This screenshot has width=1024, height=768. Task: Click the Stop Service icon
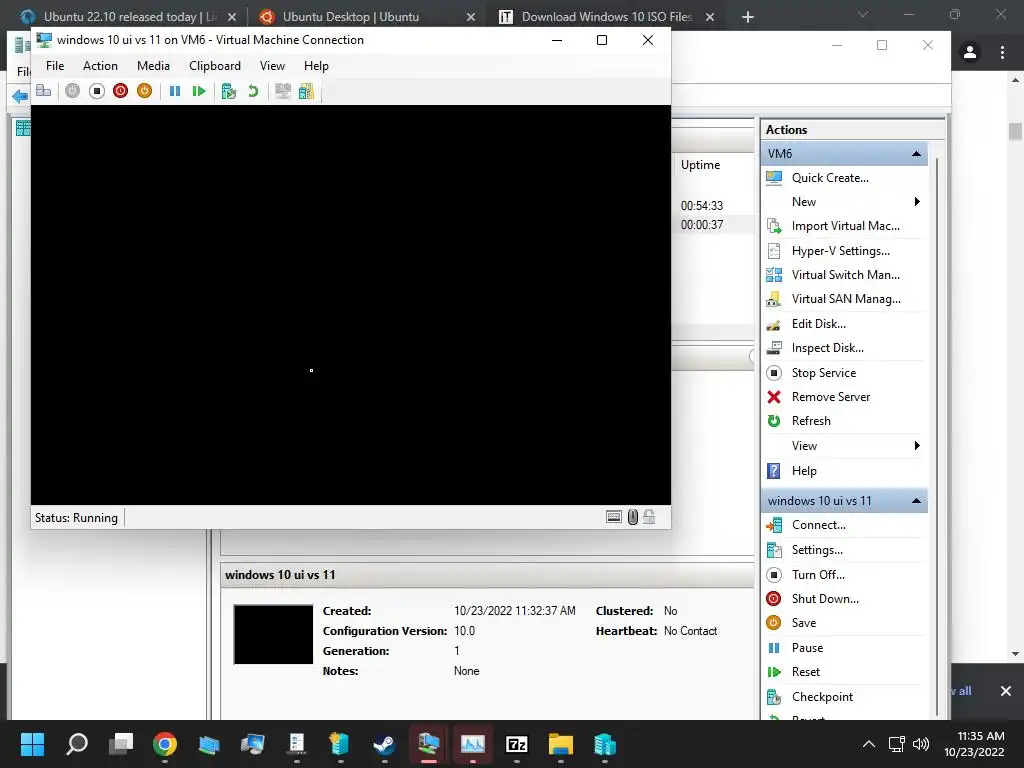774,373
